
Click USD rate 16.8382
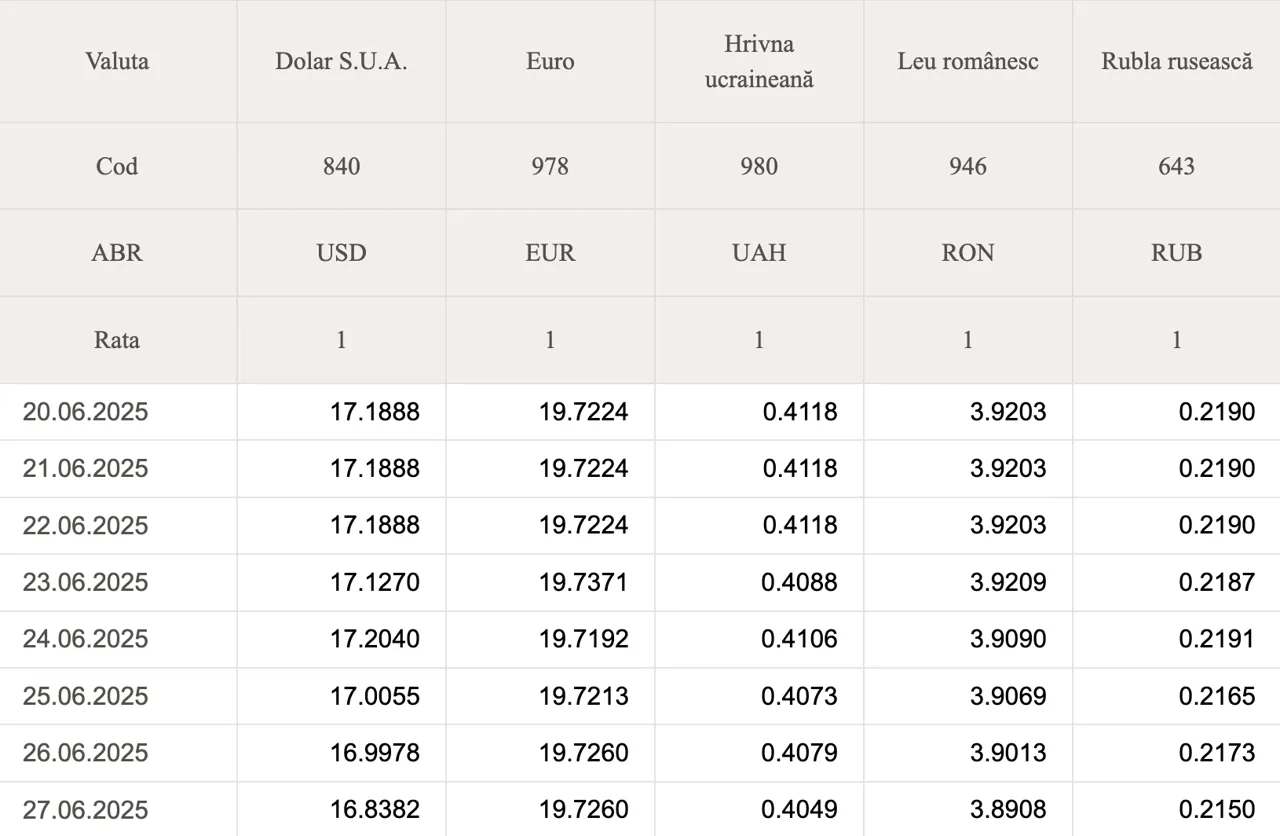click(x=374, y=809)
